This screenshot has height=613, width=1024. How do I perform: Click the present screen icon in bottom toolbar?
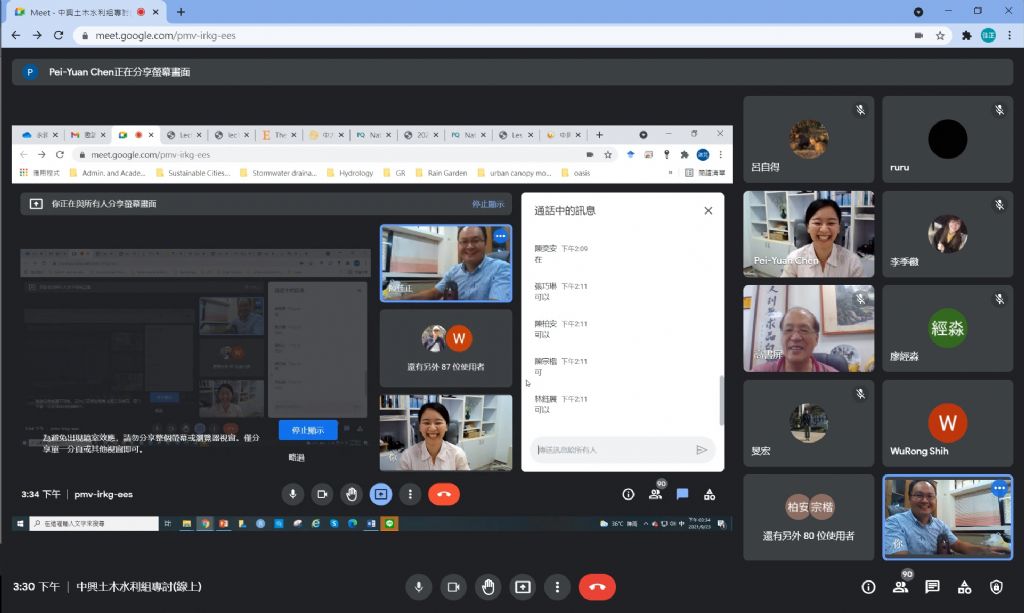click(522, 587)
